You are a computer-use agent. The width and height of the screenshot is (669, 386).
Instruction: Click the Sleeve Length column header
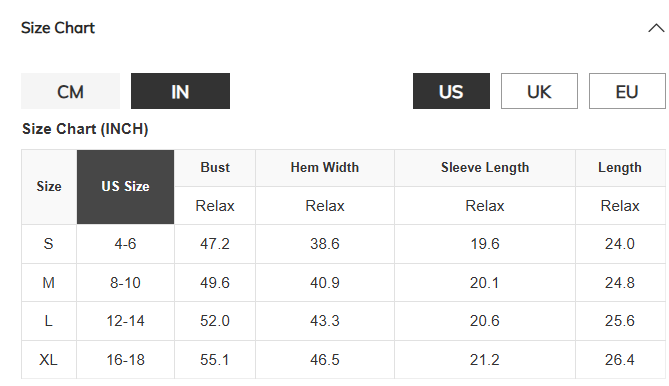pos(485,168)
